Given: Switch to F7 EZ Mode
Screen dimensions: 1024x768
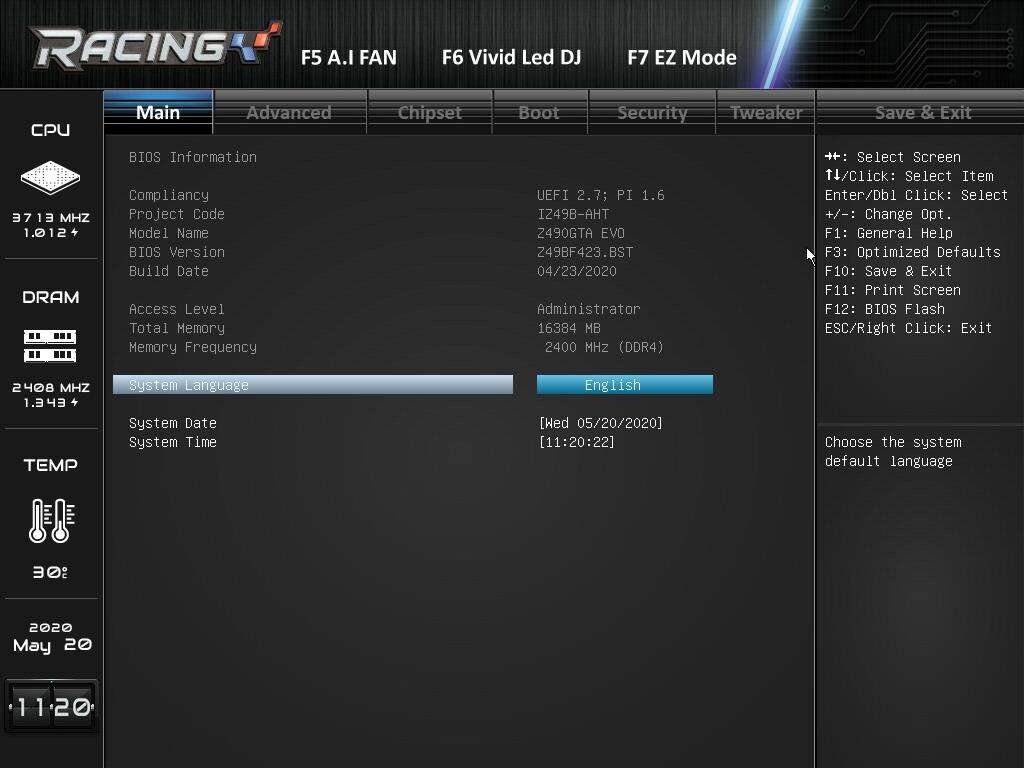Looking at the screenshot, I should pos(682,57).
